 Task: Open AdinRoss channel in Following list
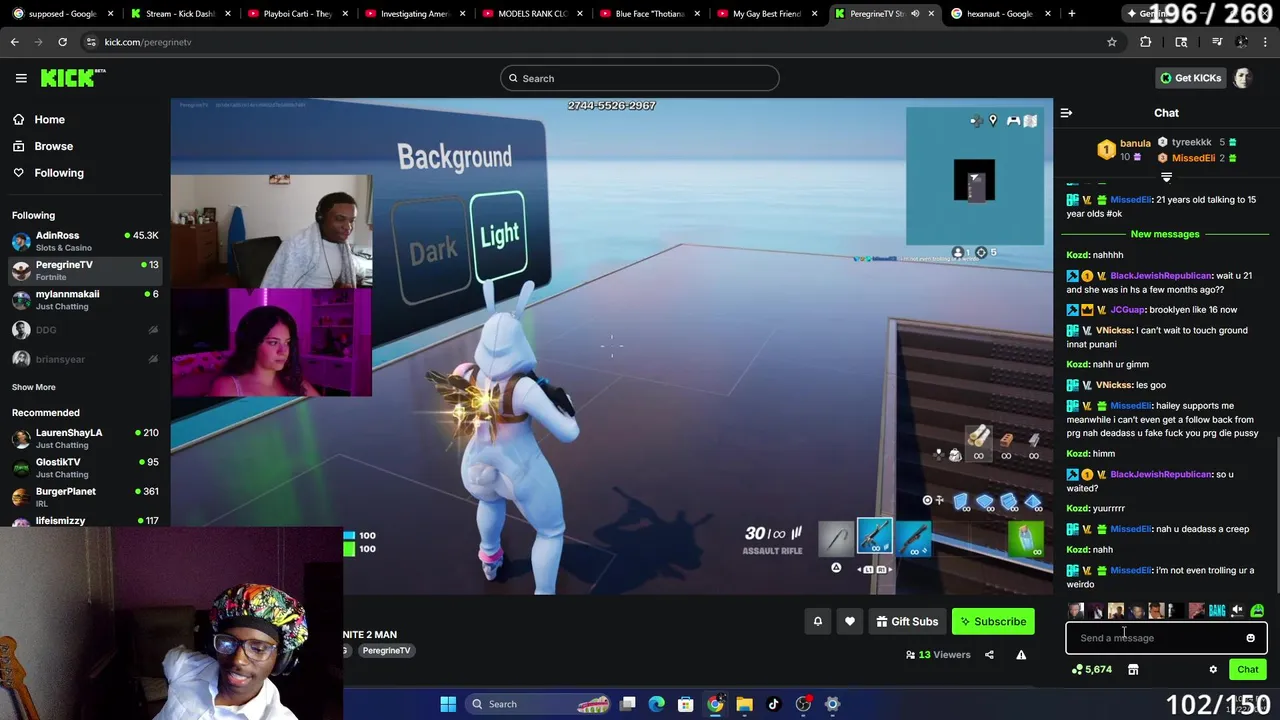point(85,241)
